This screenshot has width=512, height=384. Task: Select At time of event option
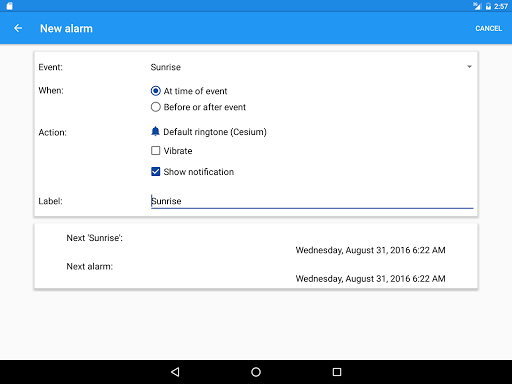tap(189, 91)
